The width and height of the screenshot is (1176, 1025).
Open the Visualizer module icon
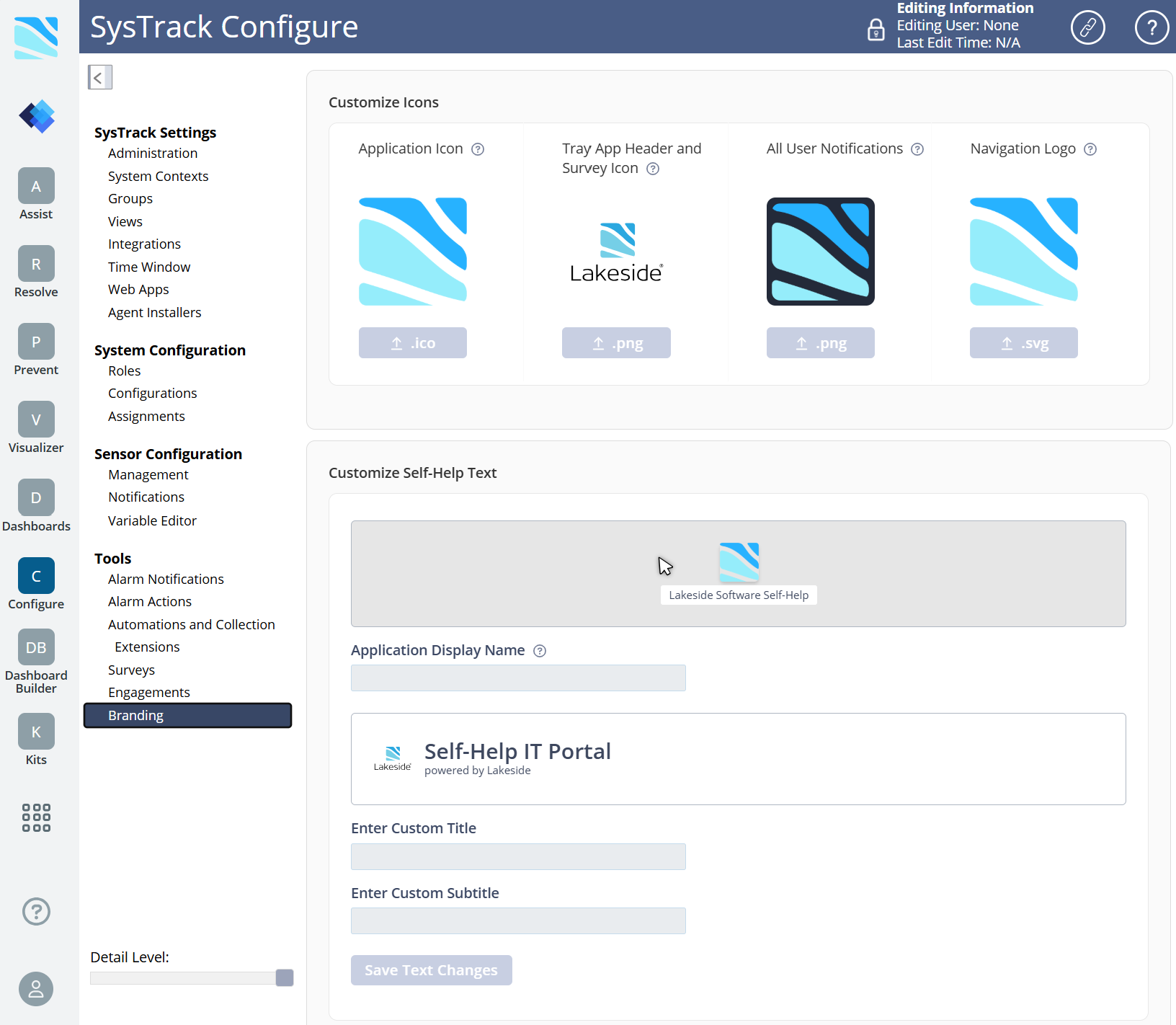coord(36,420)
